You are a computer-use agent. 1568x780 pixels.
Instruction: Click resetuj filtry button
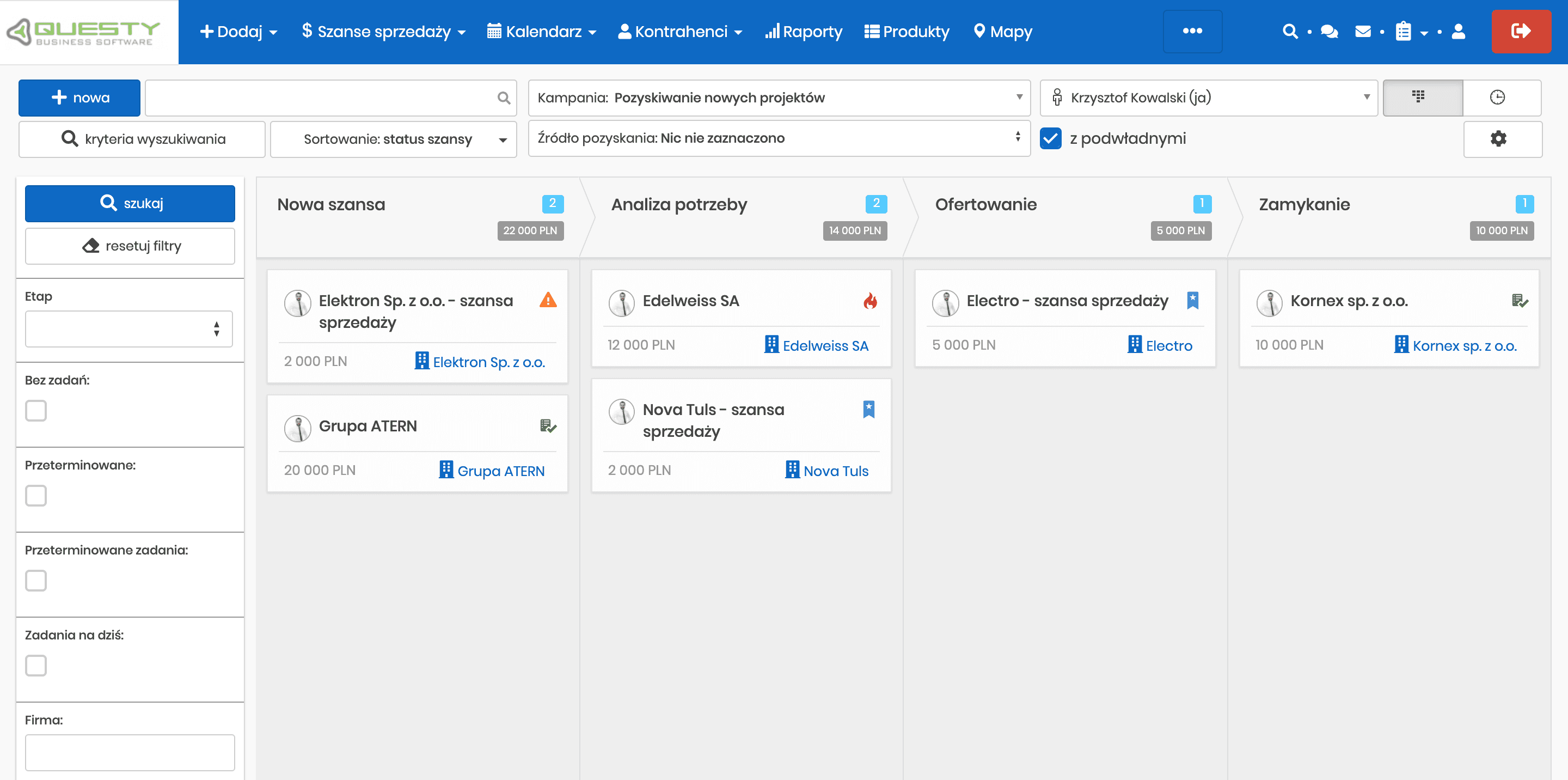(130, 246)
